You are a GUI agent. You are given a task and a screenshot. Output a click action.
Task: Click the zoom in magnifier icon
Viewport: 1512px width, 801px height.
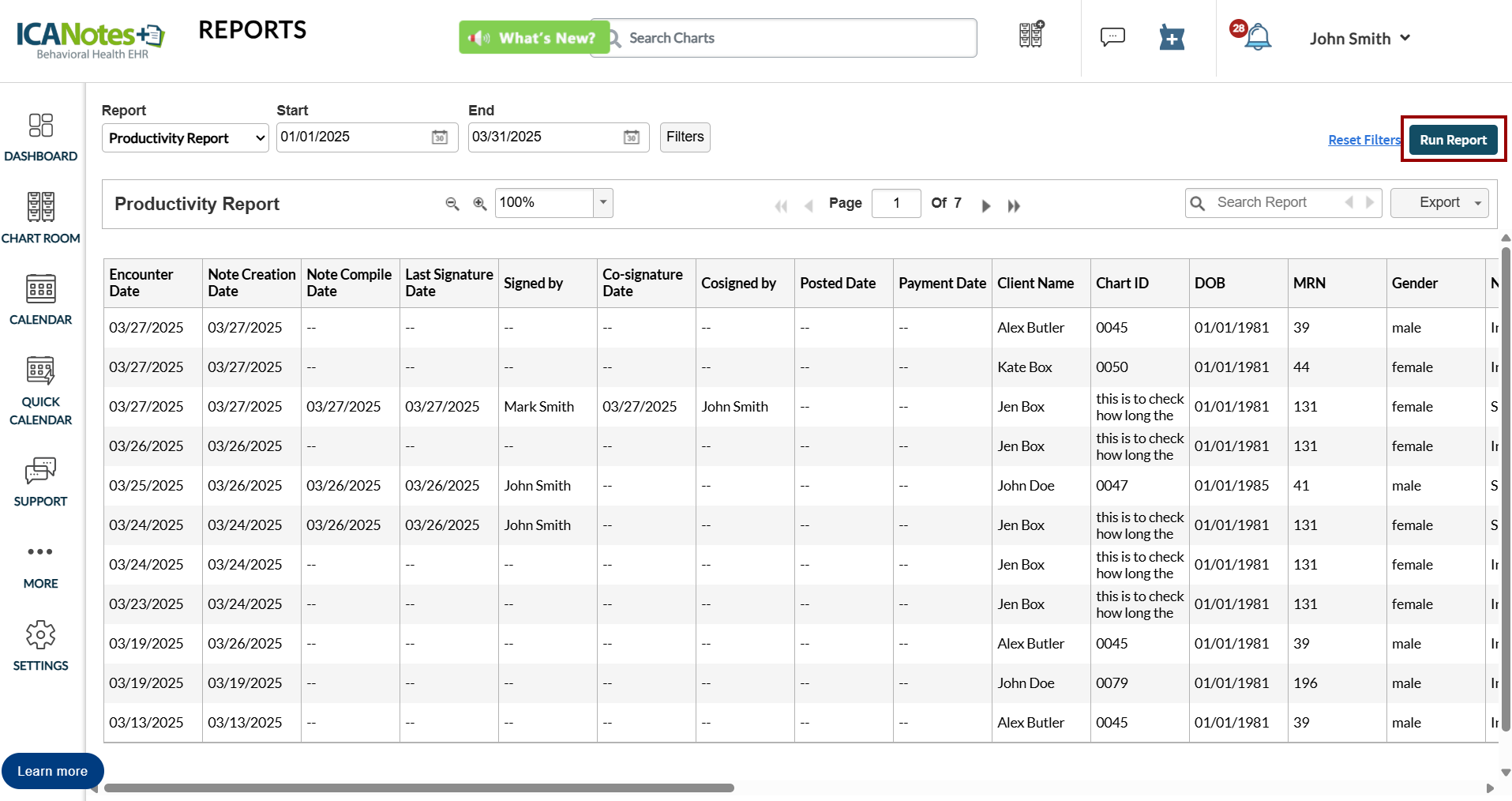click(479, 204)
